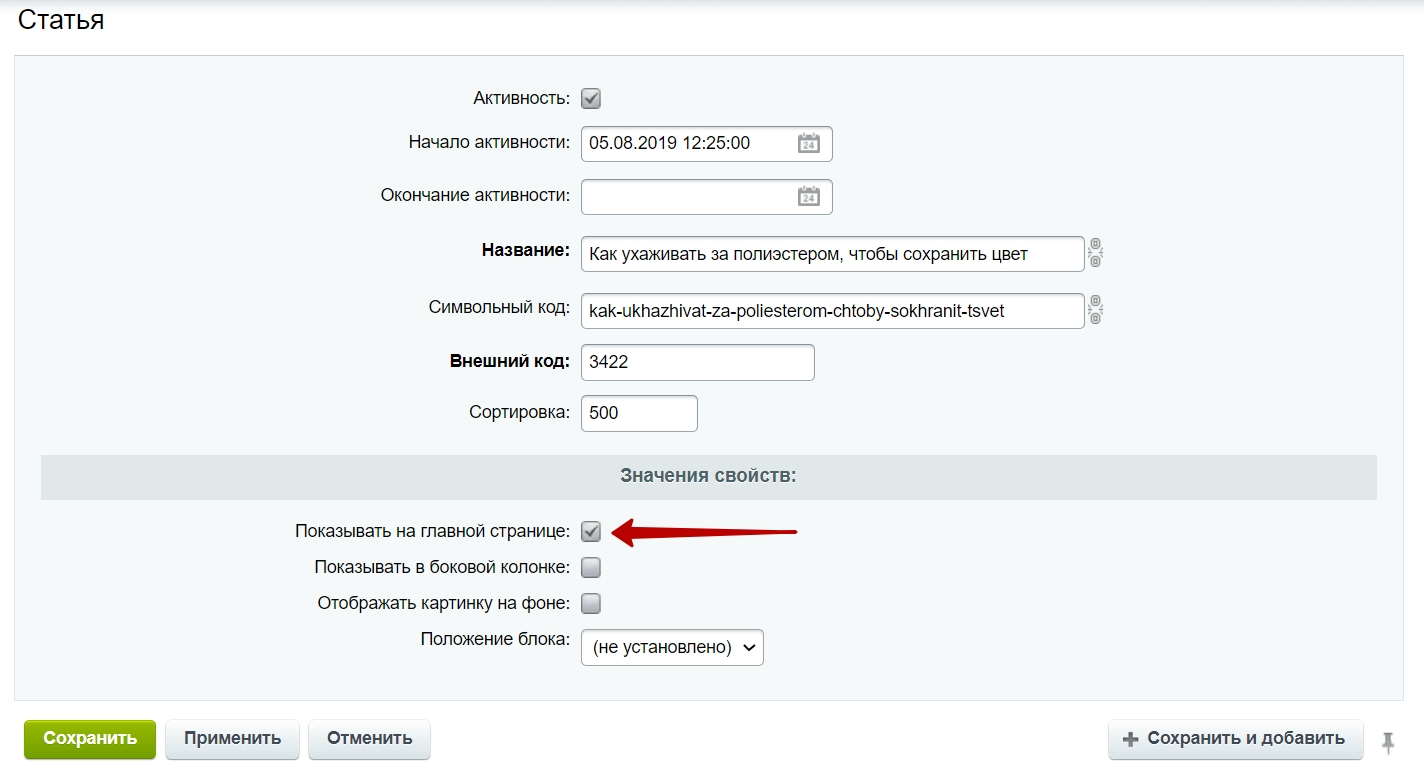This screenshot has width=1424, height=779.
Task: Focus the Начало активности date field
Action: (x=706, y=143)
